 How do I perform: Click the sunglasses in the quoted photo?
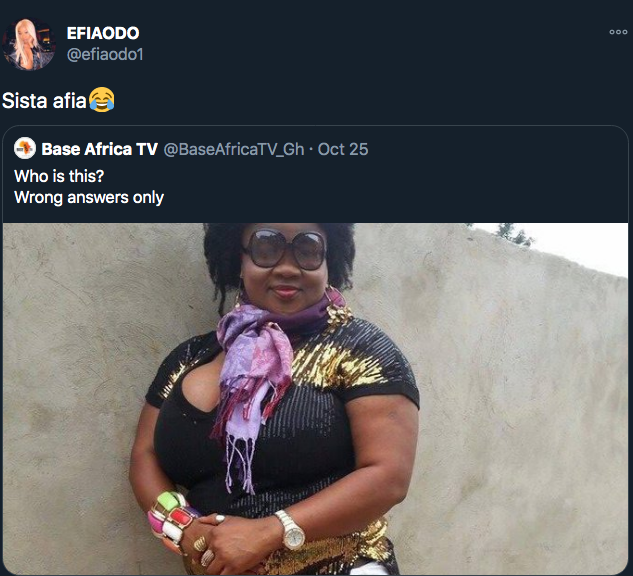pos(284,249)
